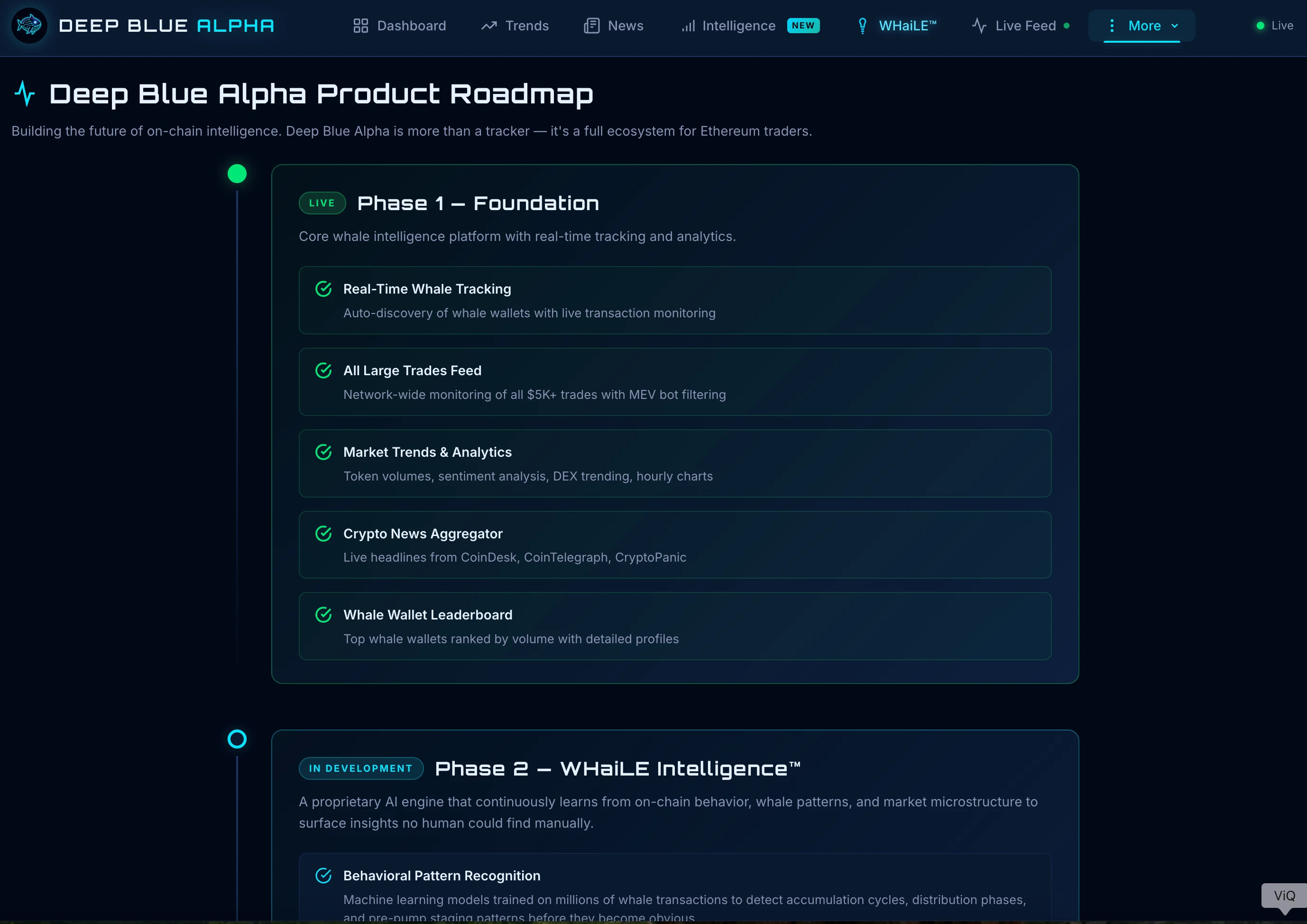Click the Intelligence bar chart icon
Image resolution: width=1307 pixels, height=924 pixels.
pos(688,26)
